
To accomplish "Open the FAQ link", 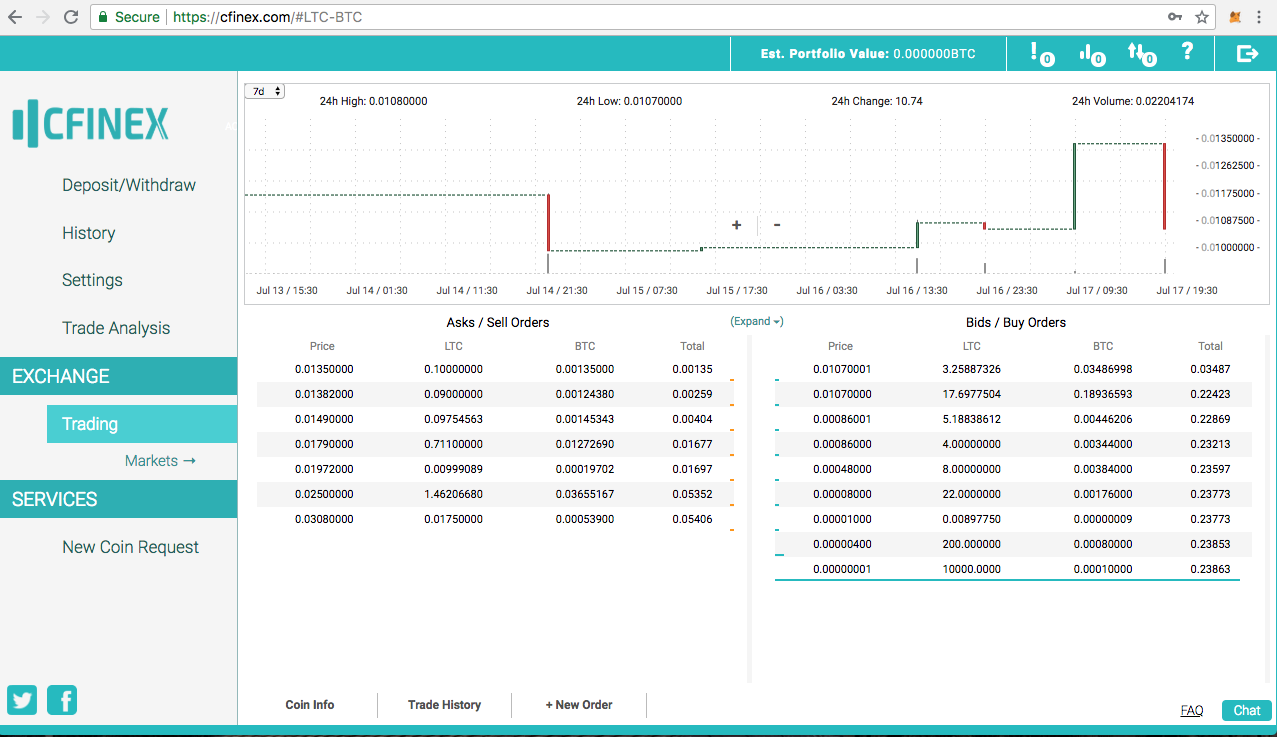I will (1192, 710).
